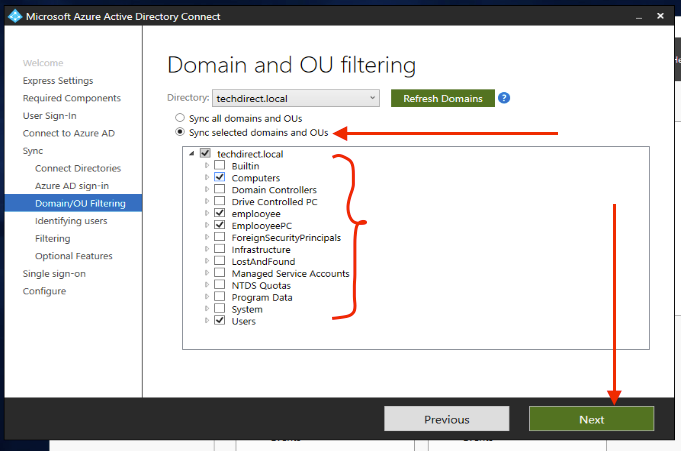This screenshot has width=681, height=451.
Task: Check the ForeignSecurityPrincipals checkbox
Action: click(x=220, y=237)
